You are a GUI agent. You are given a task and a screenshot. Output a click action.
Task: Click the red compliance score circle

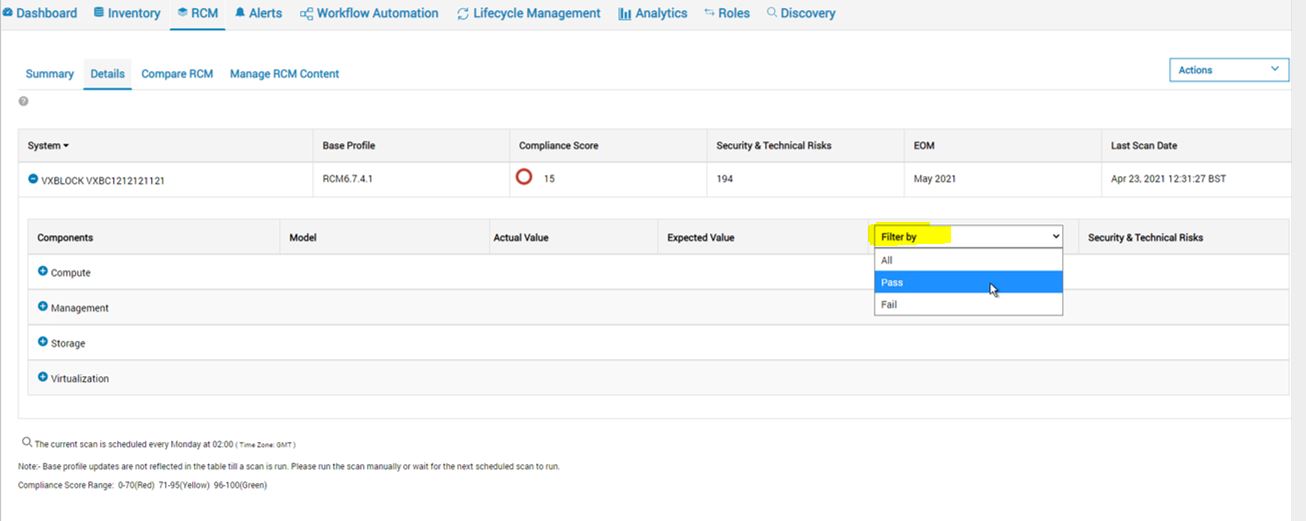(x=524, y=178)
